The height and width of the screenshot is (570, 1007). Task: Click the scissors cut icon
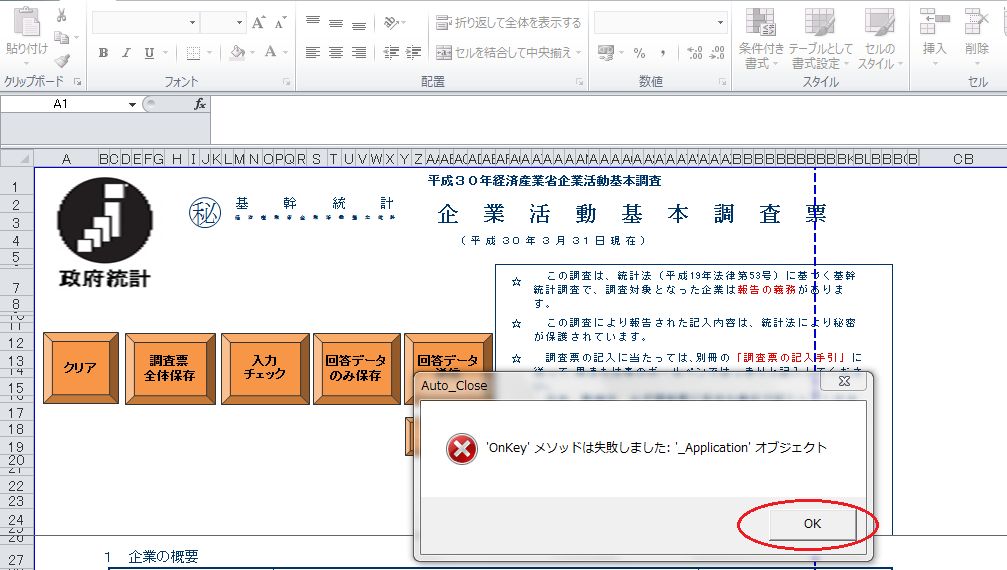[61, 15]
